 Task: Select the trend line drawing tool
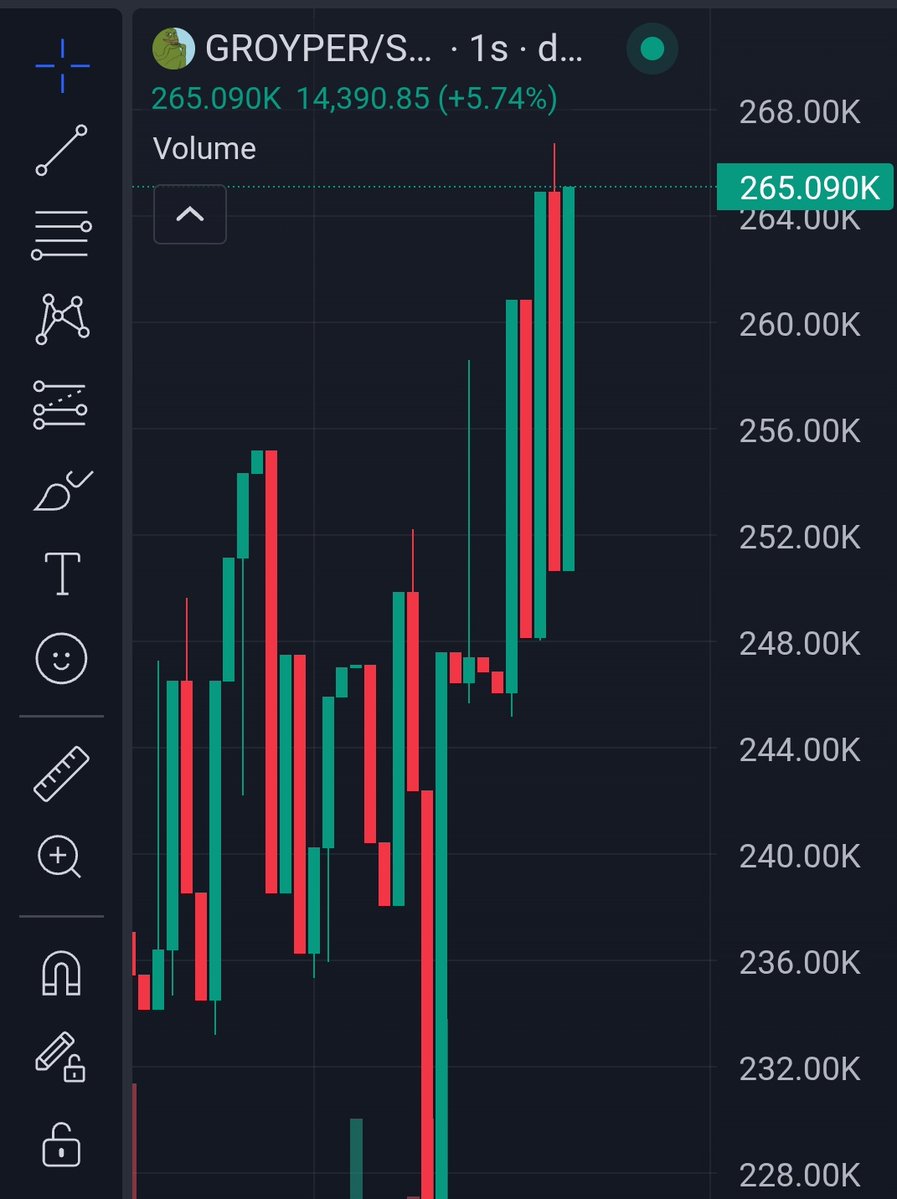(x=62, y=151)
